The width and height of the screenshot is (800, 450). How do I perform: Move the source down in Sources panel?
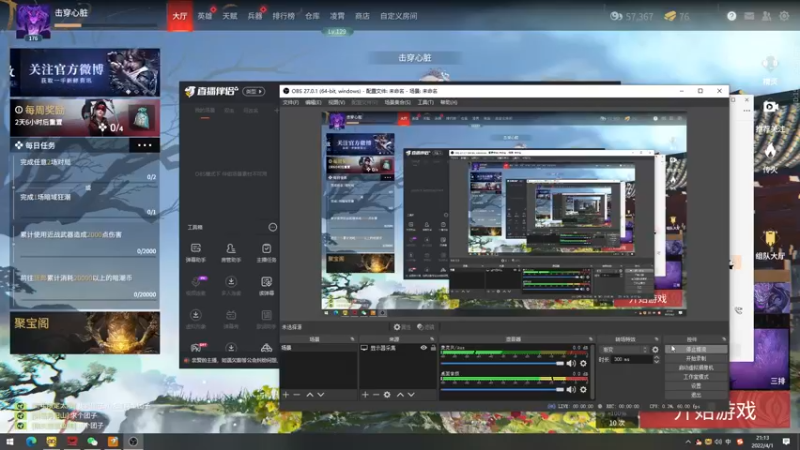click(411, 394)
